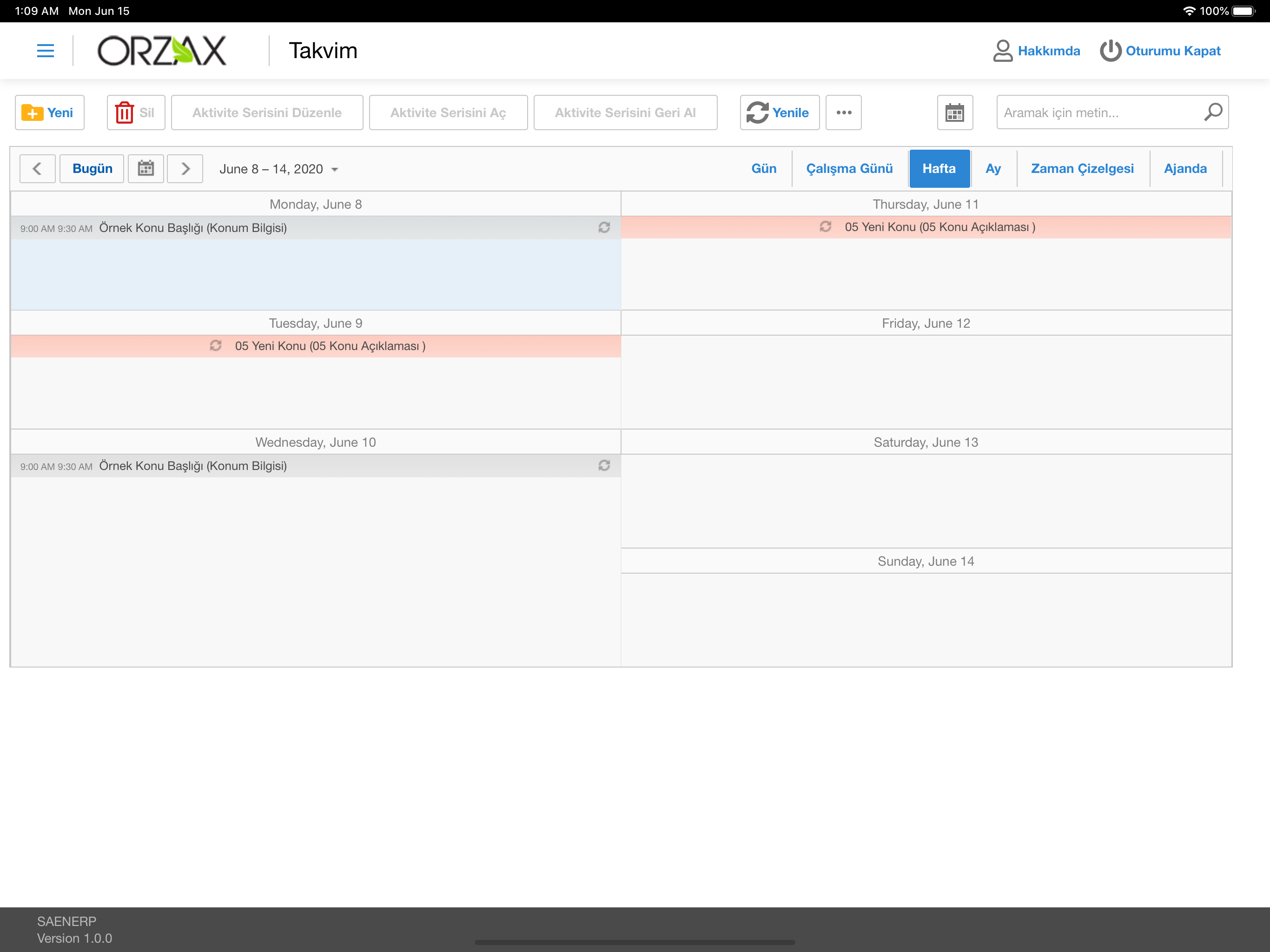
Task: Click Version 1.0.0 footer text
Action: [x=75, y=938]
